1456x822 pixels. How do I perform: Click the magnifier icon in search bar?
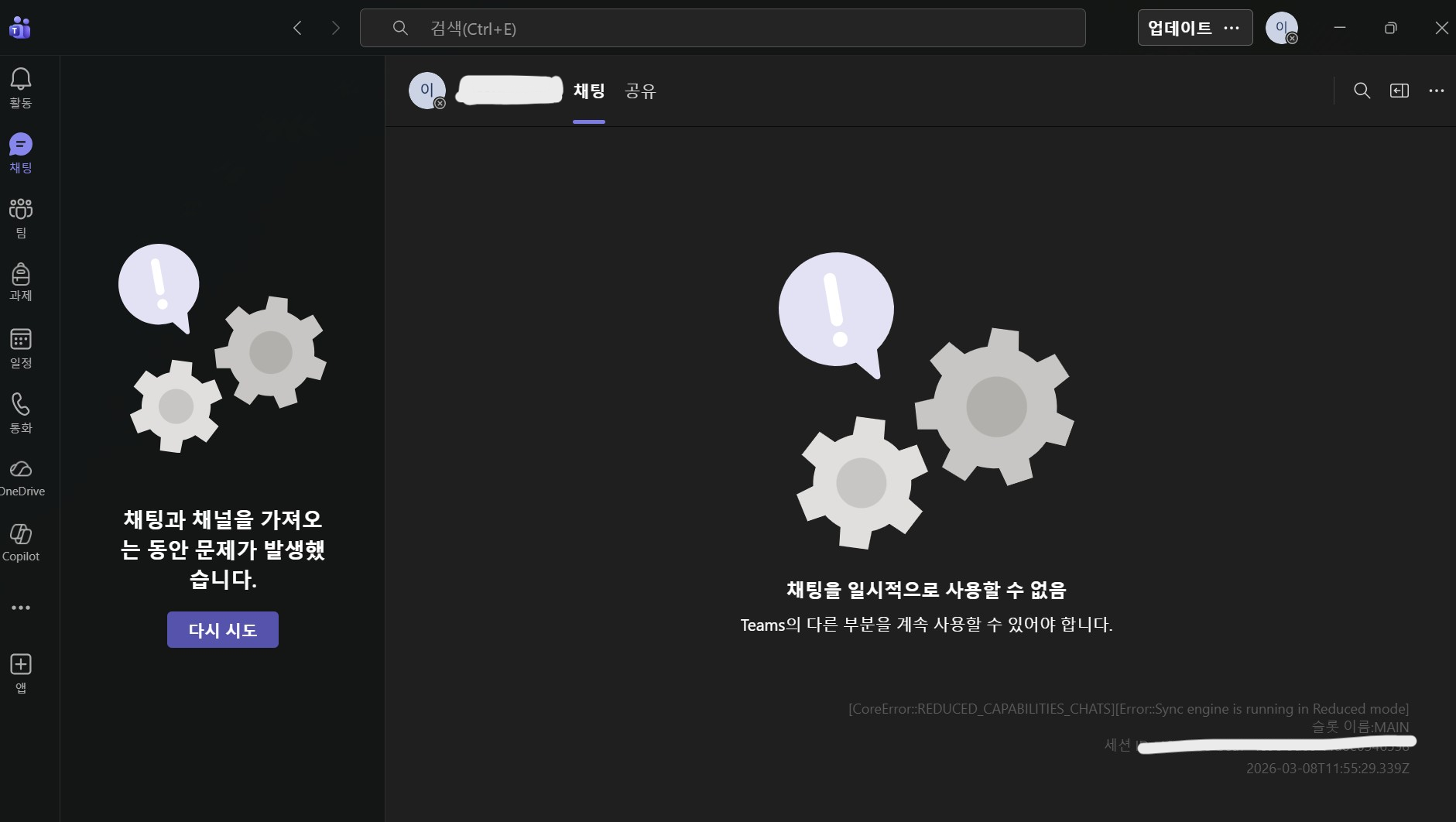coord(400,28)
